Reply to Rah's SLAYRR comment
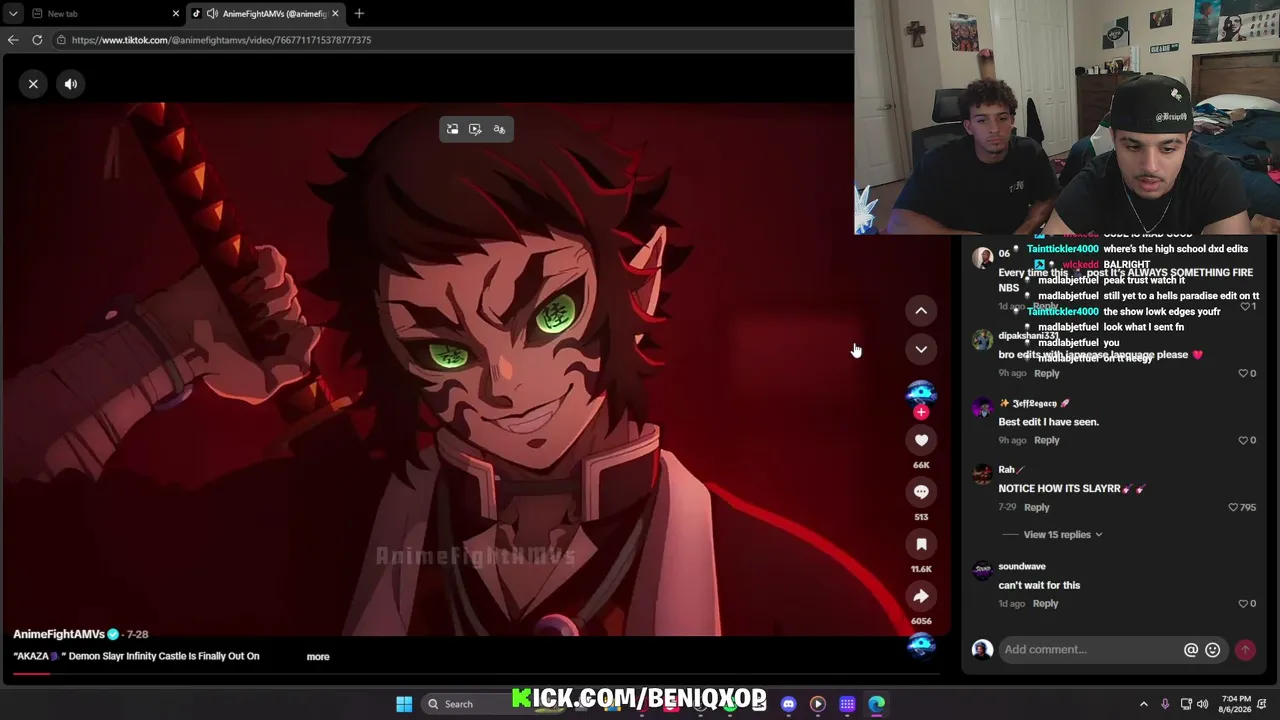Screen dimensions: 1280x720 point(1036,507)
